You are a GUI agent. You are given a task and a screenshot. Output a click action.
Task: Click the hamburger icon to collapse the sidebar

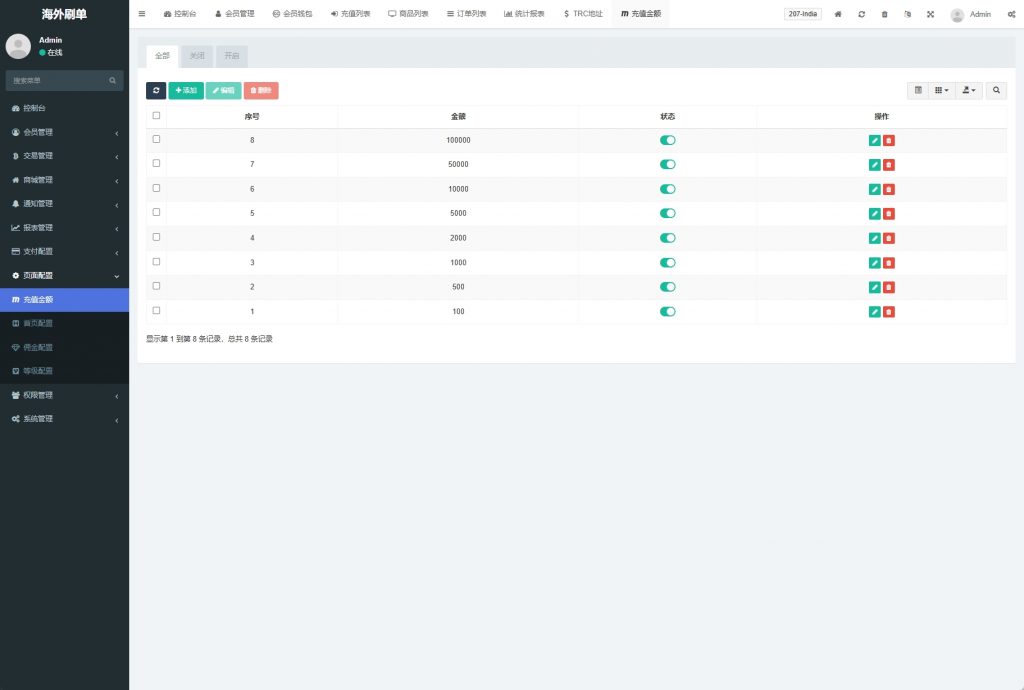[141, 14]
